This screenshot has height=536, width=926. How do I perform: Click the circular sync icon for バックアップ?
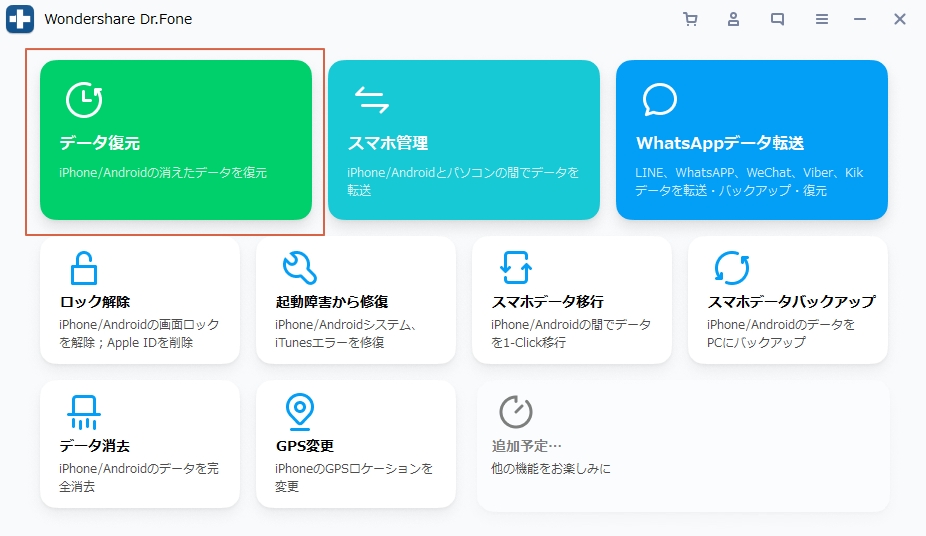tap(732, 268)
